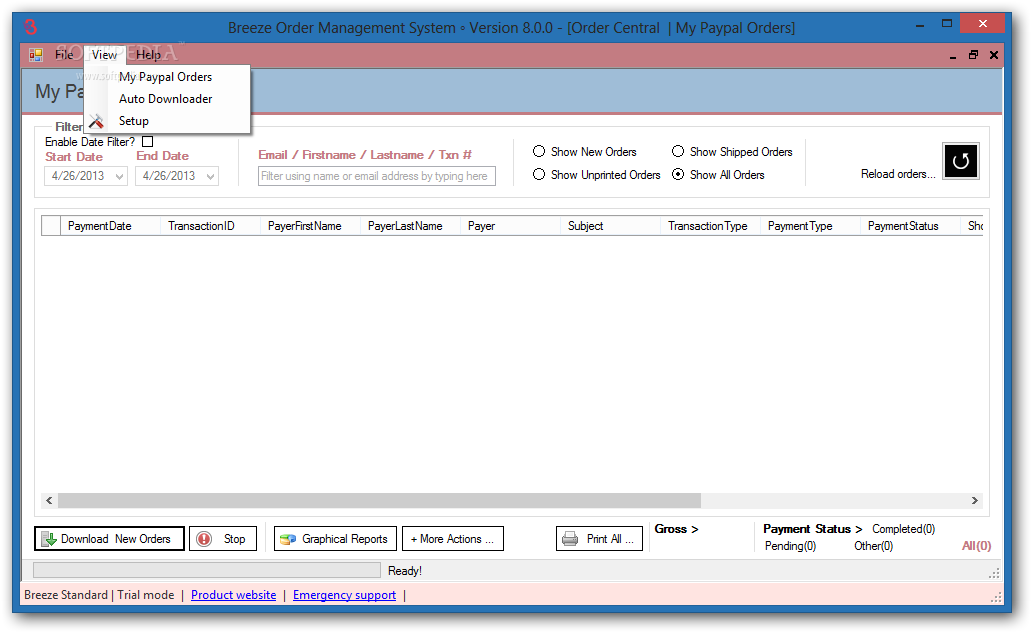The height and width of the screenshot is (633, 1032).
Task: Click the printer icon on Print All
Action: [570, 539]
